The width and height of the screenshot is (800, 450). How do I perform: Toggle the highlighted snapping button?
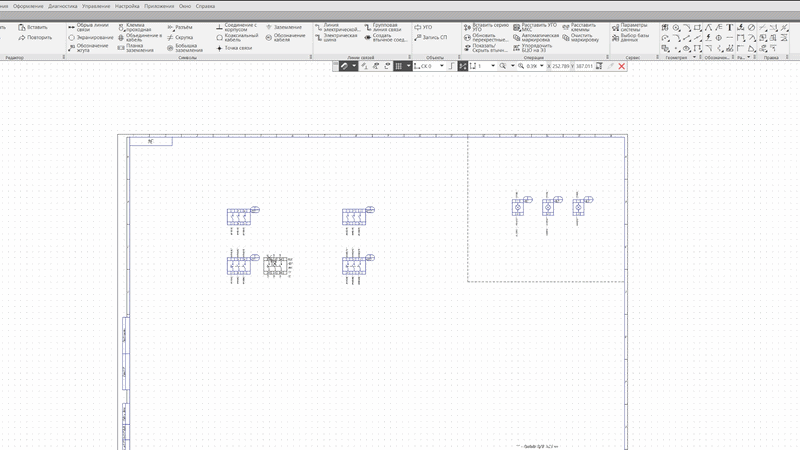tap(463, 66)
